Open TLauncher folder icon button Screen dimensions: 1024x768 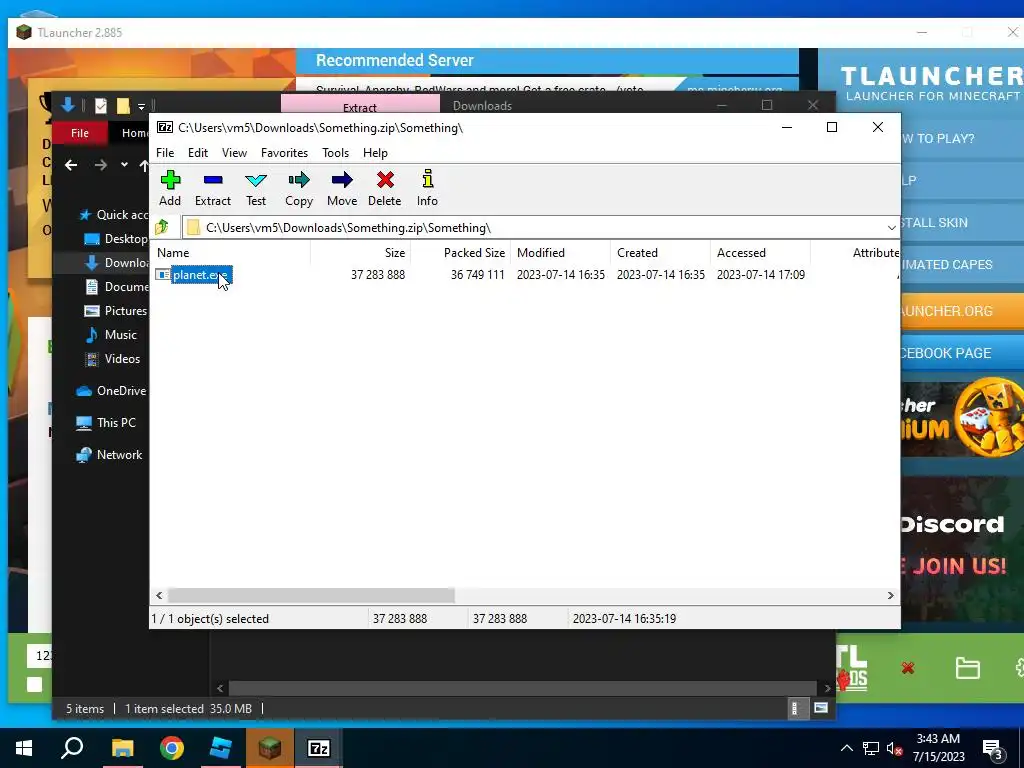[967, 668]
